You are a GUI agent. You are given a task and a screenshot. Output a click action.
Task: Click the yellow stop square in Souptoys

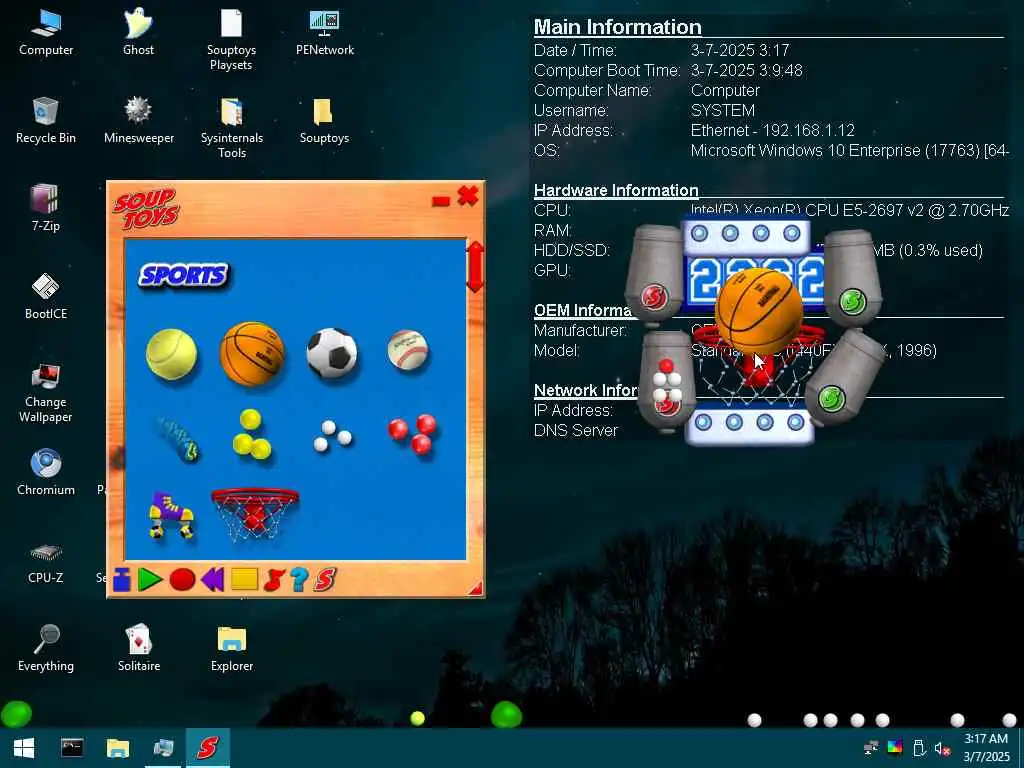(x=244, y=579)
